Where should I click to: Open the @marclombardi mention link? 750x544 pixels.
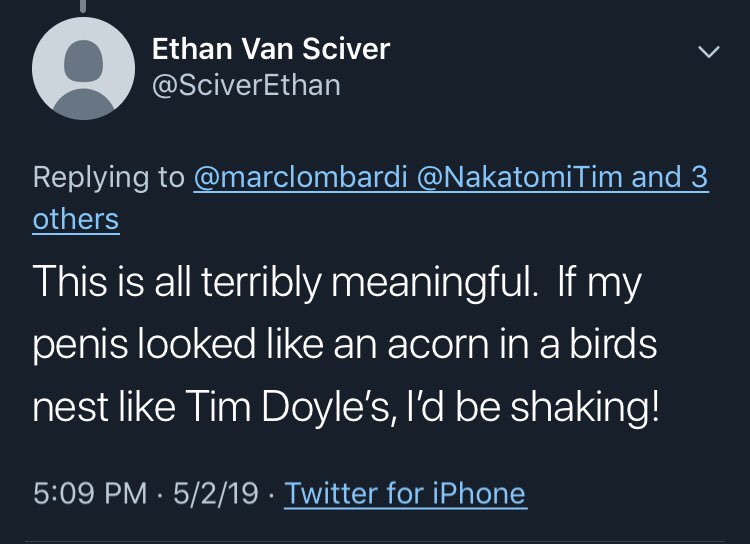(301, 177)
